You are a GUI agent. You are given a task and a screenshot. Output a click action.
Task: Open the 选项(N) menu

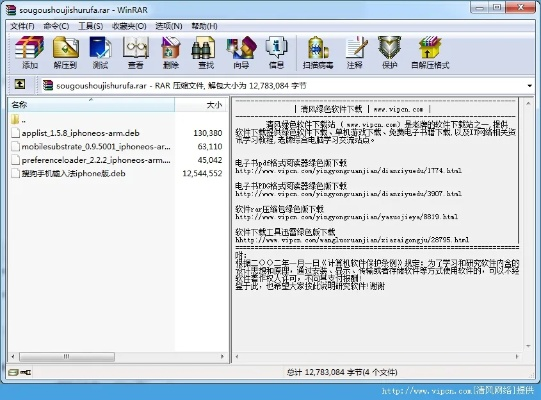(169, 26)
